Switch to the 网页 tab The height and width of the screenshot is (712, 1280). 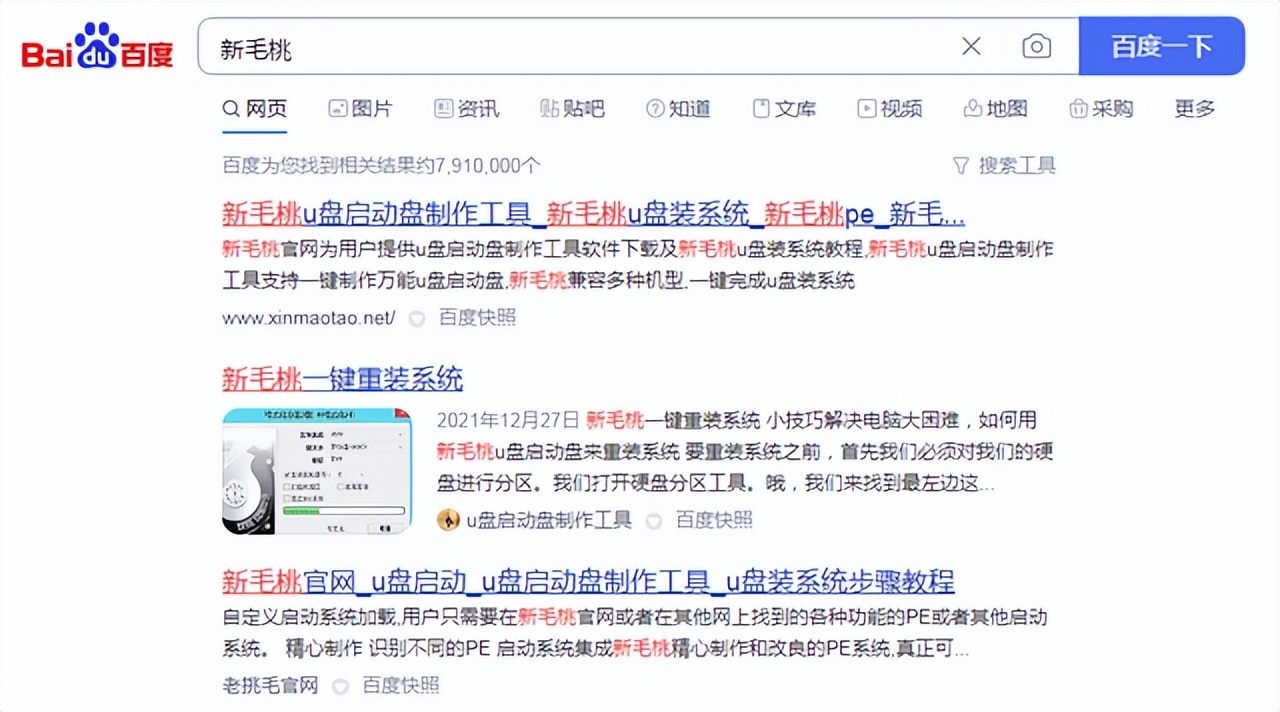click(254, 108)
